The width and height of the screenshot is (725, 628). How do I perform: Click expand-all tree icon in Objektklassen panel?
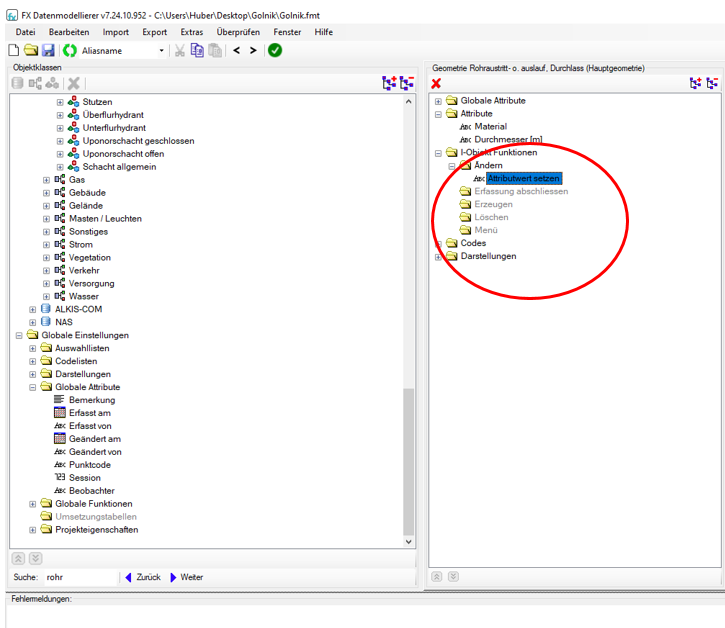point(389,84)
